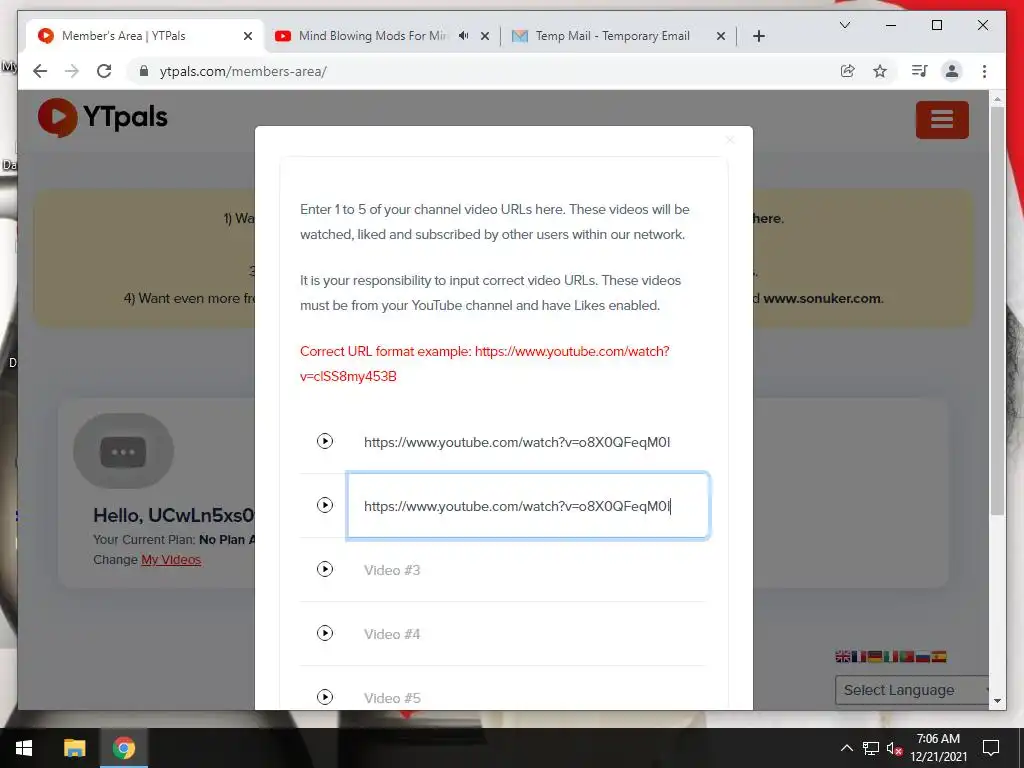Open Chrome media controls icon
Image resolution: width=1024 pixels, height=768 pixels.
tap(920, 71)
